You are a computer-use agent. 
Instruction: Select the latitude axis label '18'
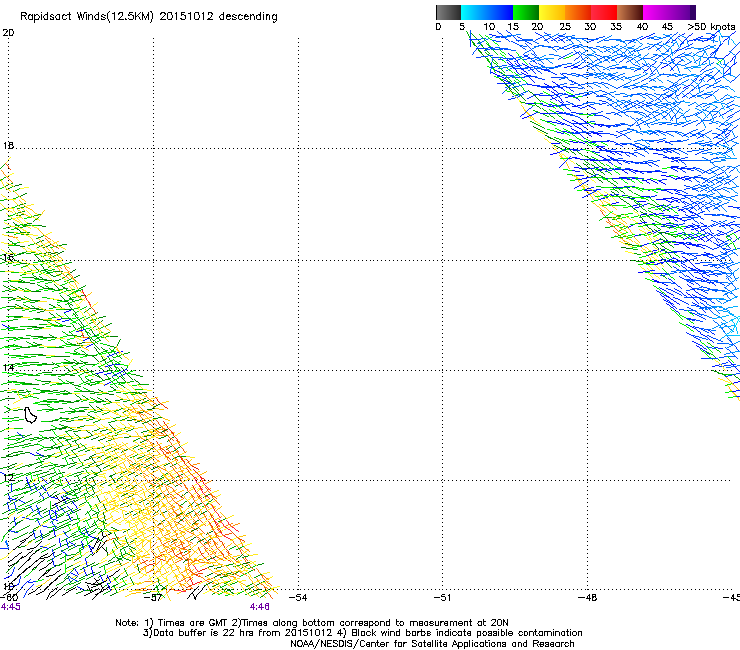pos(8,145)
